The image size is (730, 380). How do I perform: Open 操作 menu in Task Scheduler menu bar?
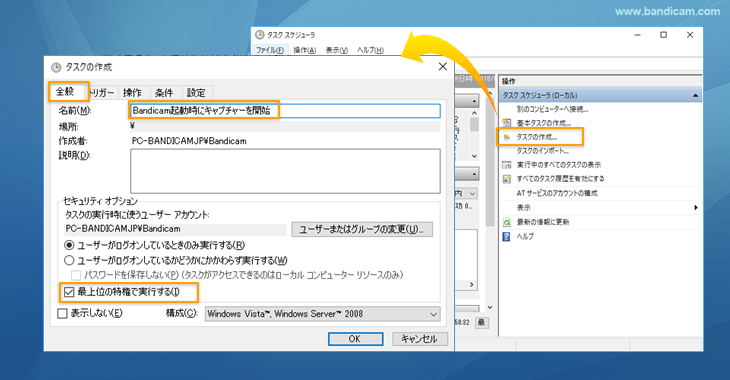click(x=304, y=50)
